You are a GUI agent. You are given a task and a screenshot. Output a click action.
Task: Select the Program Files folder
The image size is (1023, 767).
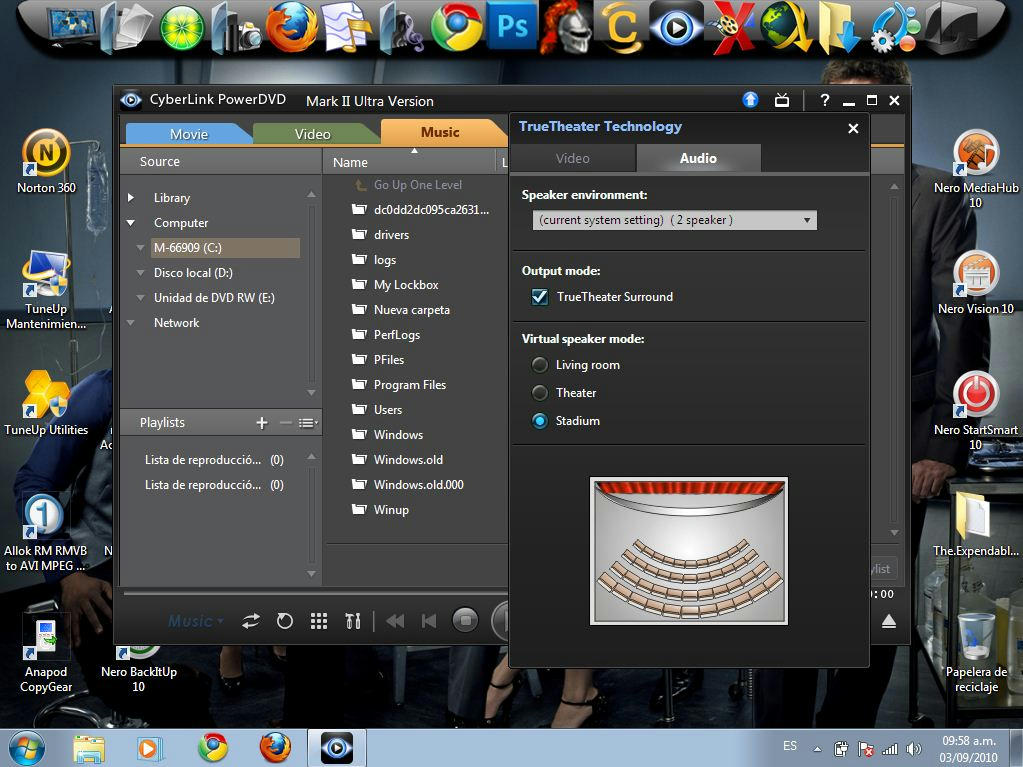coord(410,385)
